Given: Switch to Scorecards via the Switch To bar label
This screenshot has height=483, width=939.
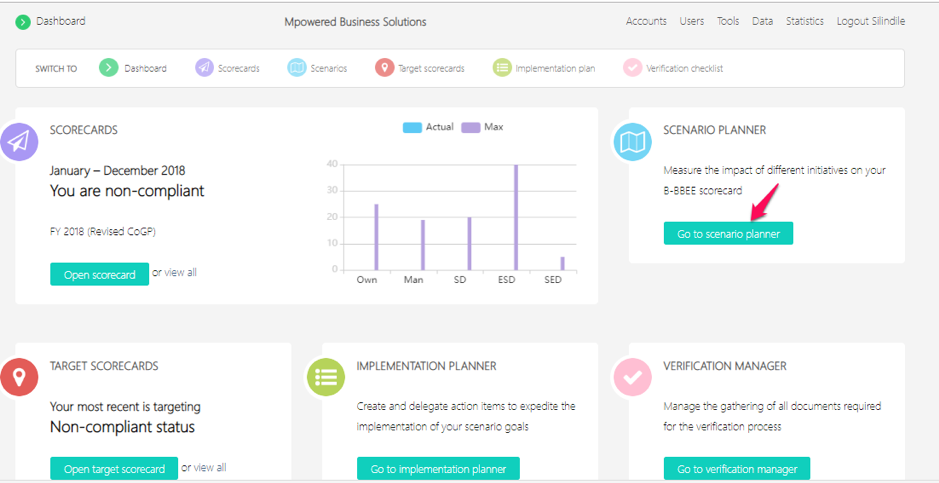Looking at the screenshot, I should 238,68.
